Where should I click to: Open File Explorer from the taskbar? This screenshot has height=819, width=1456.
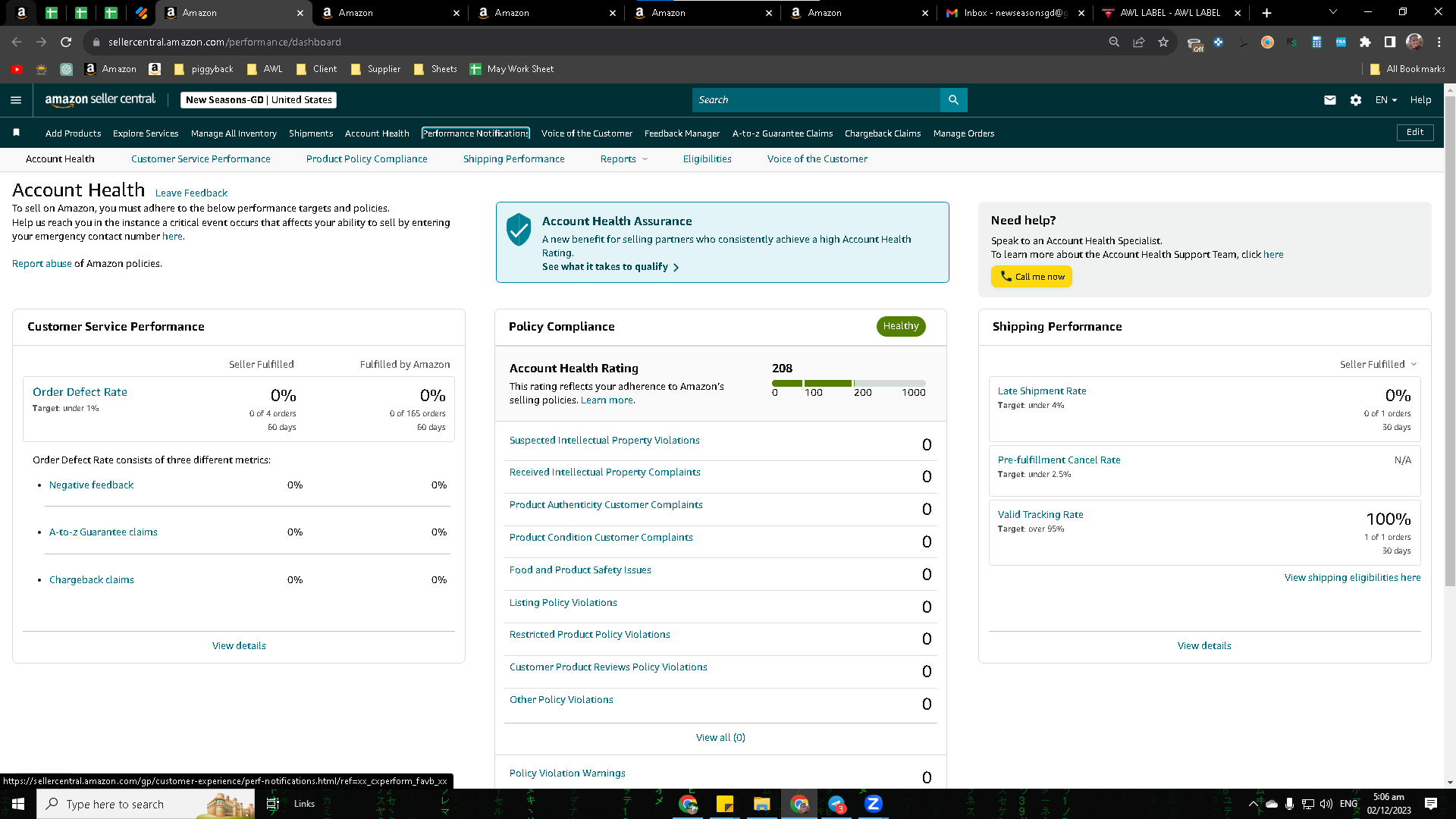point(762,804)
